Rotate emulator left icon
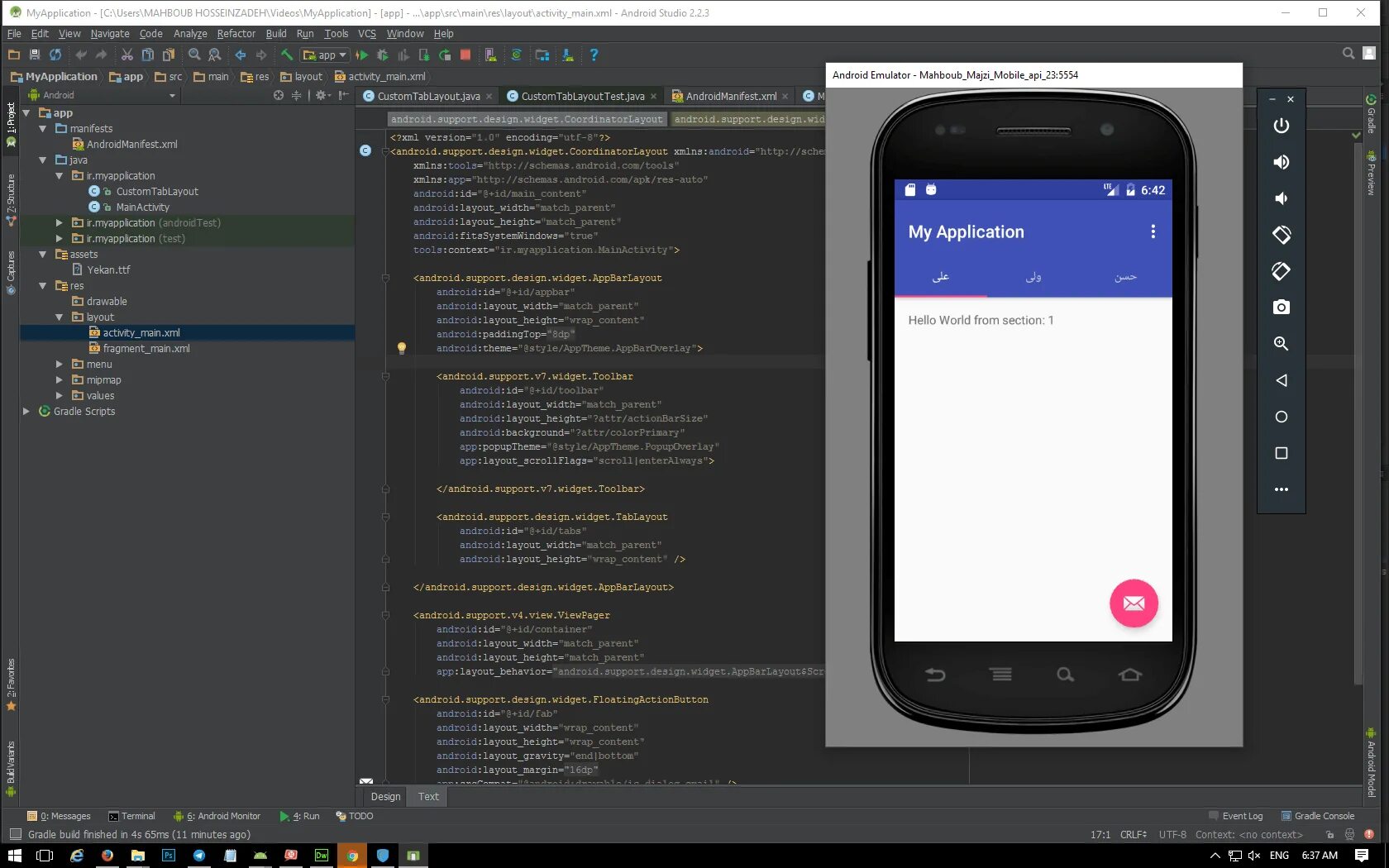The height and width of the screenshot is (868, 1389). pos(1282,235)
